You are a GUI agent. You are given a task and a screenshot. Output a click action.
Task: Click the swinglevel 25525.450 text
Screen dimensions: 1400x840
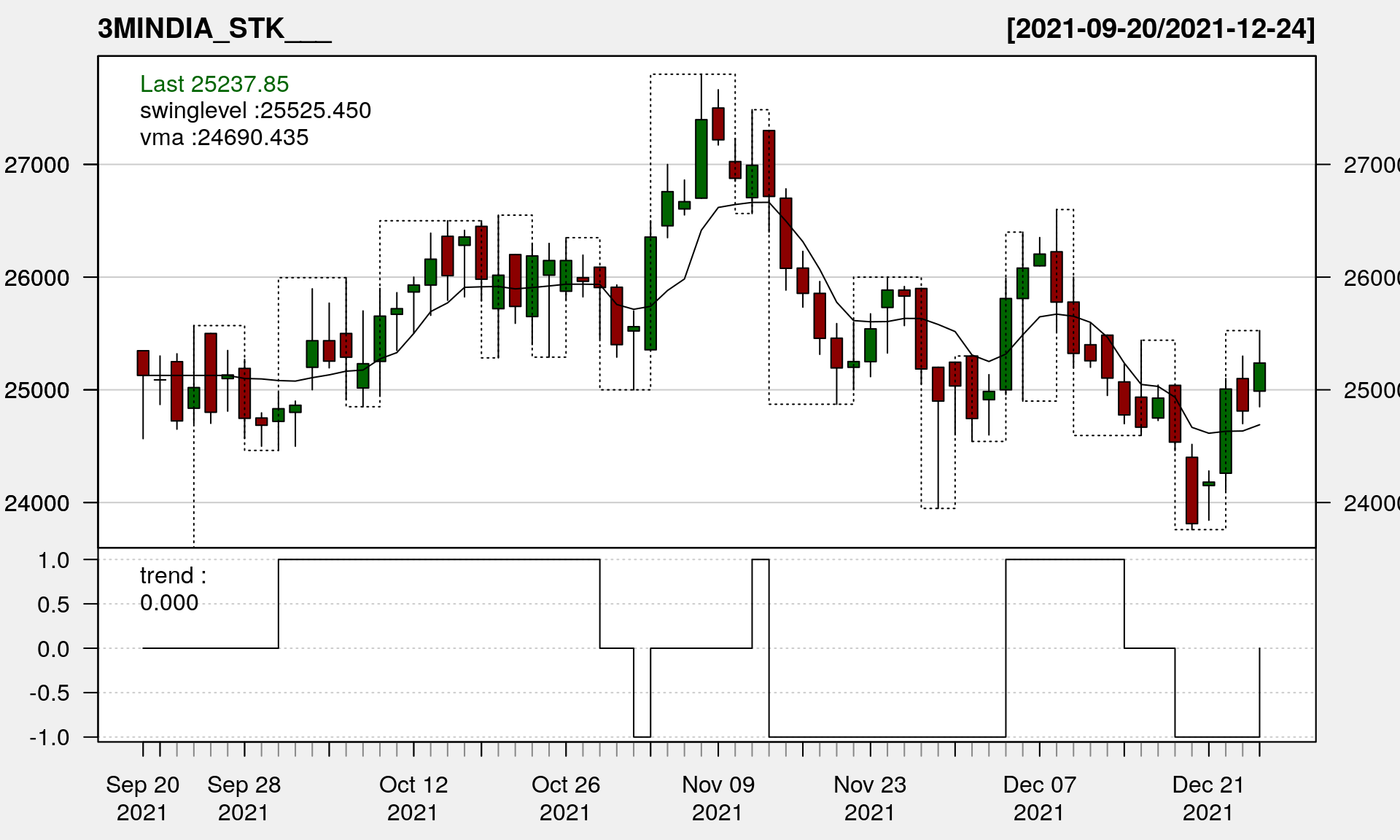(255, 110)
